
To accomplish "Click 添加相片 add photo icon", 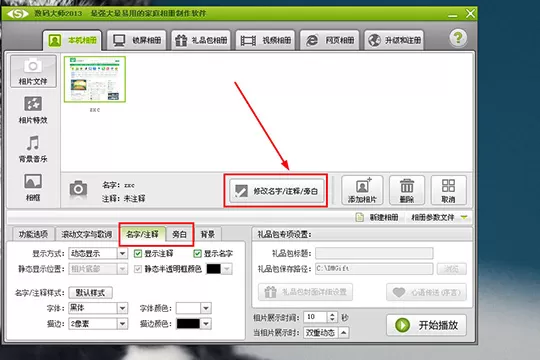I will (x=362, y=190).
